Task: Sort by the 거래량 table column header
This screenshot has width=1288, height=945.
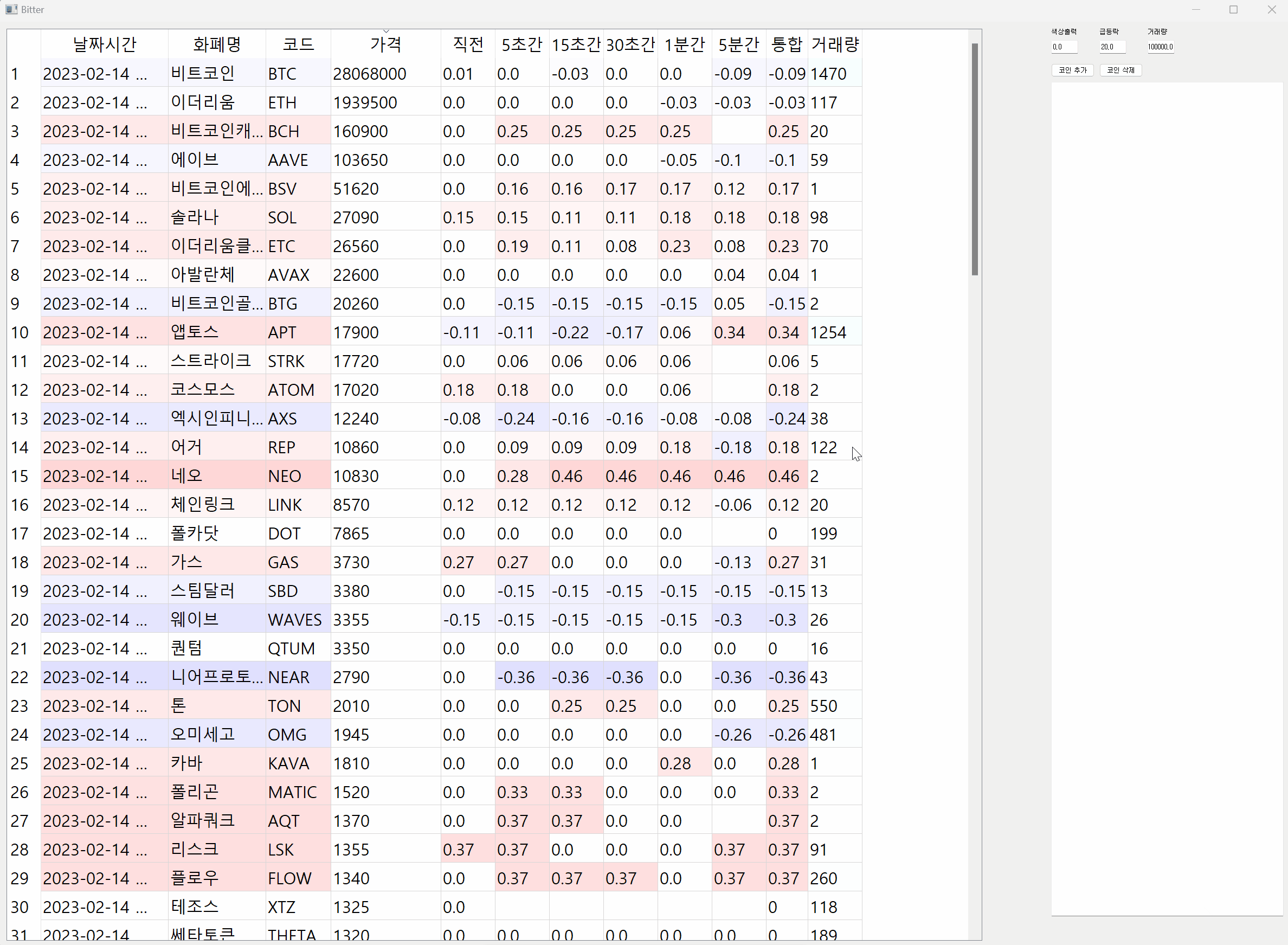Action: pos(834,44)
